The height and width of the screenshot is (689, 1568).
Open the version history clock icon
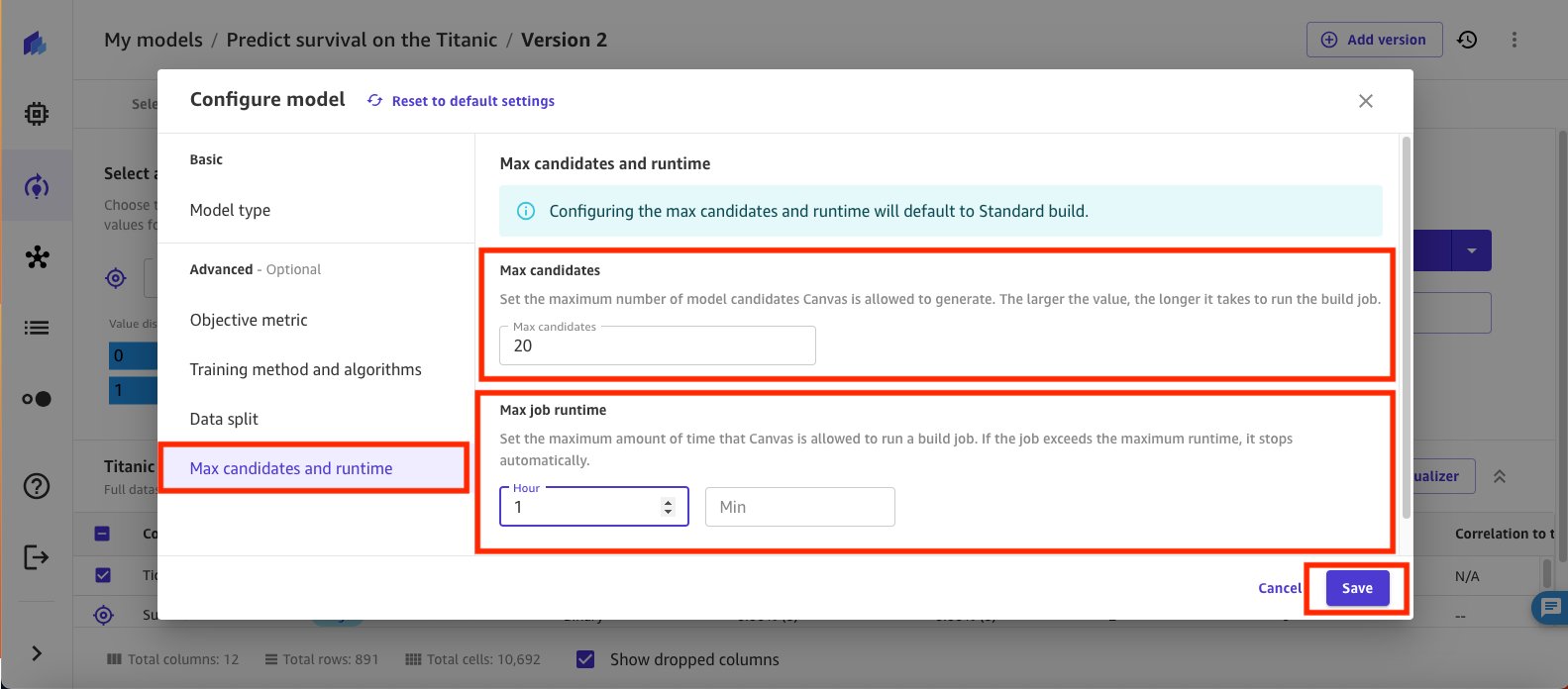[1467, 40]
